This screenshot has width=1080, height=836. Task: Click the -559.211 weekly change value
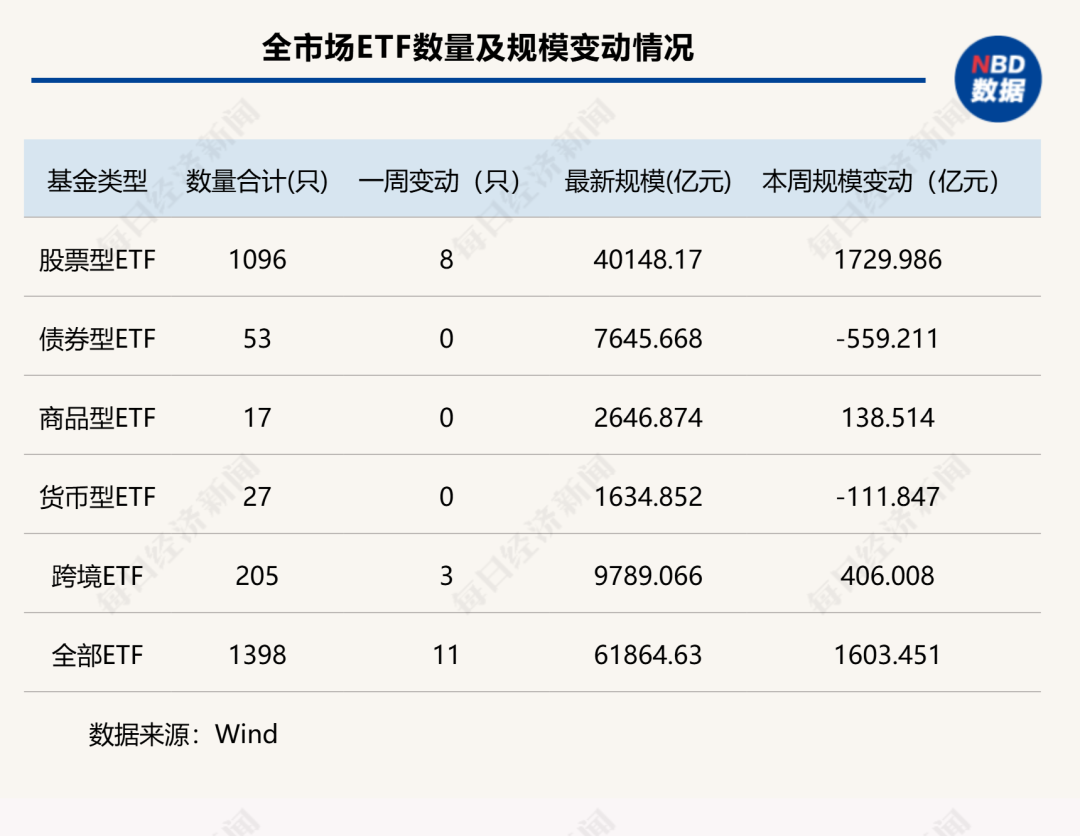[x=887, y=339]
